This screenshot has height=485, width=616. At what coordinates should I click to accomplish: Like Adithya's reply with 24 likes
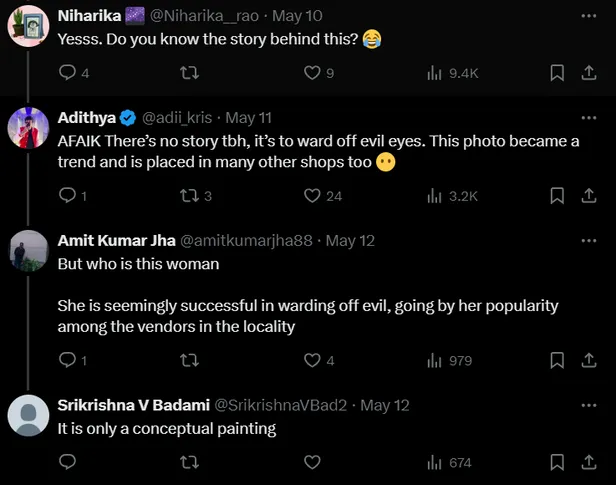tap(311, 196)
